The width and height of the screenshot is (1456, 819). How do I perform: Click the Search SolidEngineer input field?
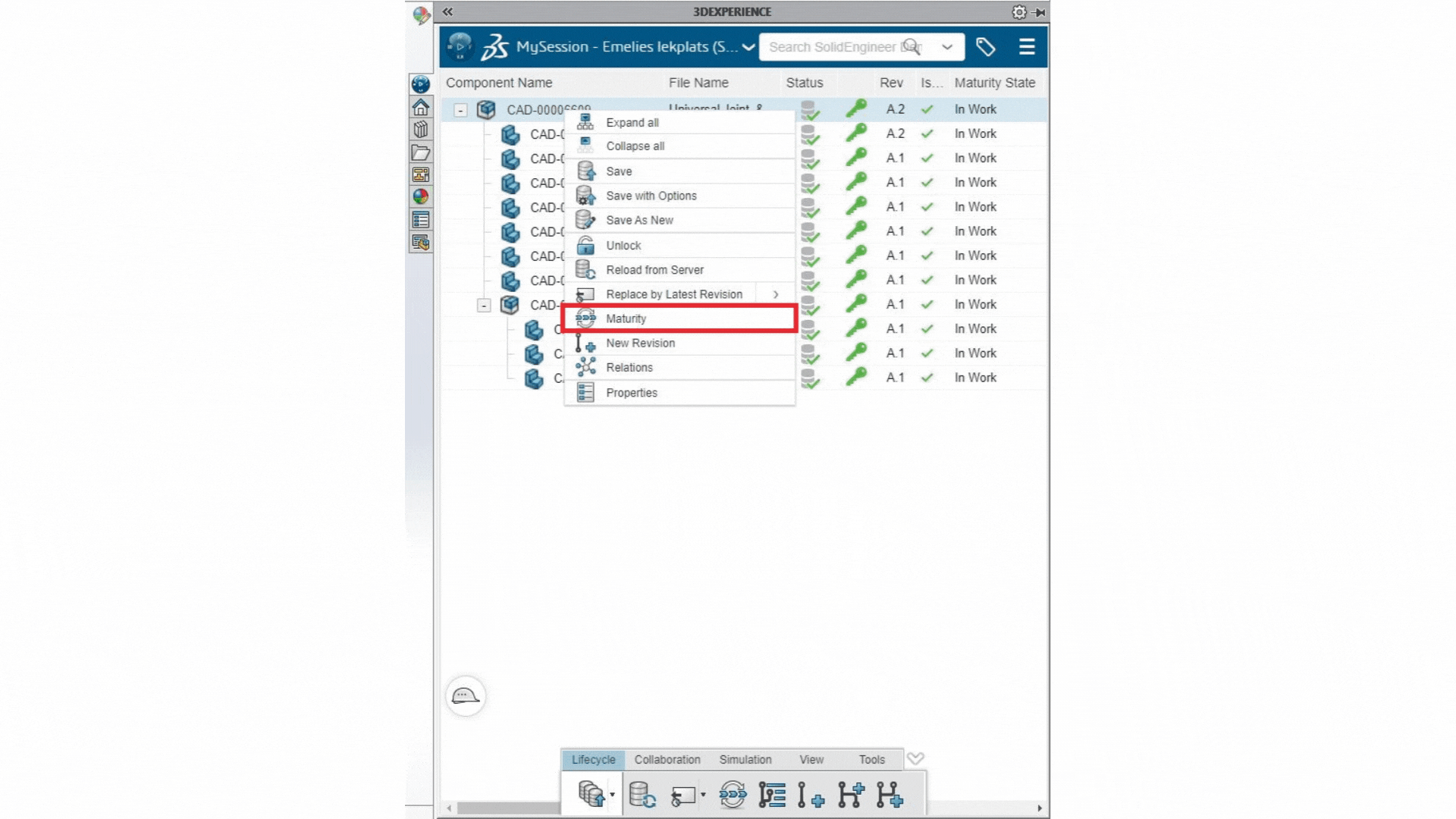point(830,47)
